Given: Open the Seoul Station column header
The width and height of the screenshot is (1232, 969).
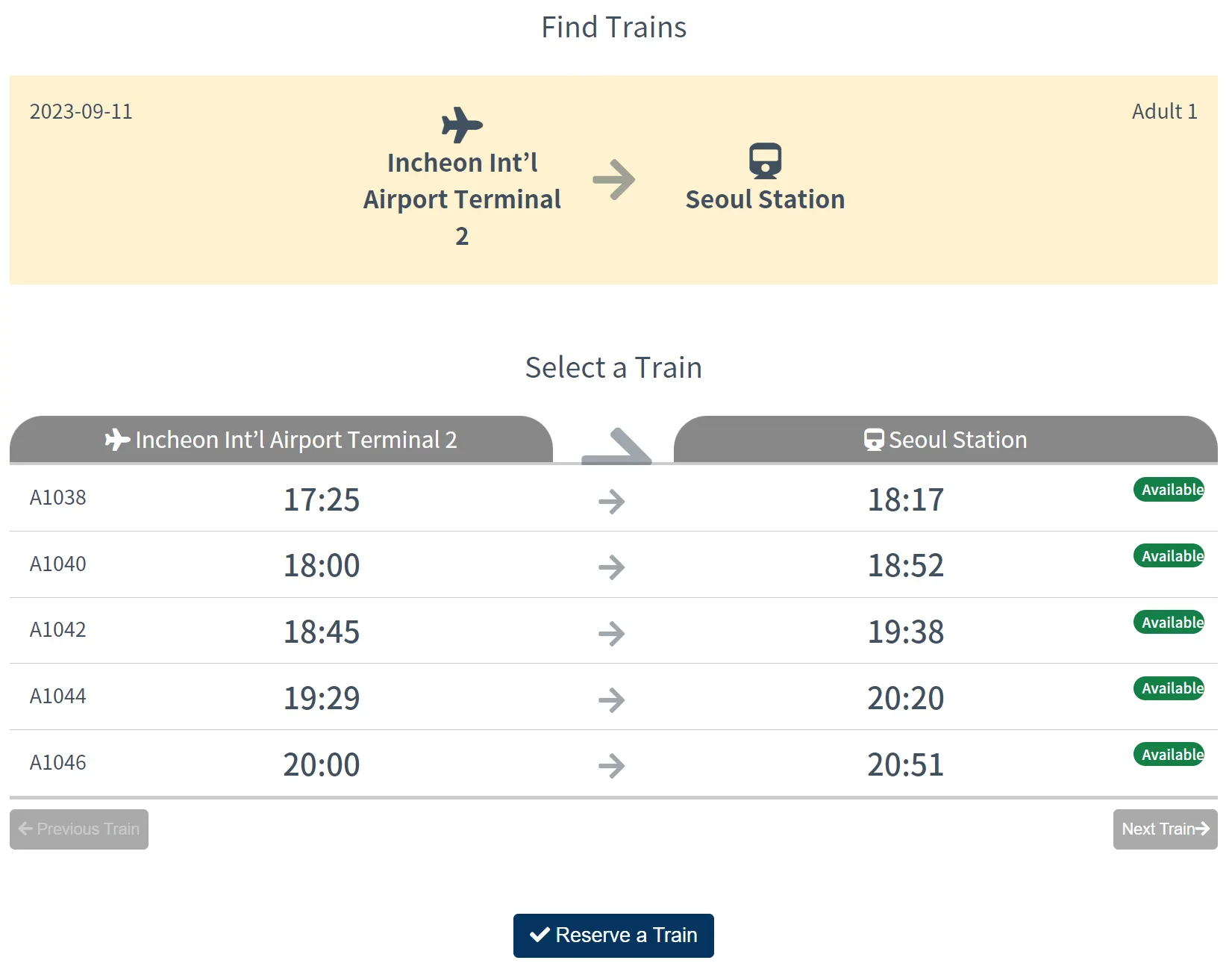Looking at the screenshot, I should click(x=945, y=440).
